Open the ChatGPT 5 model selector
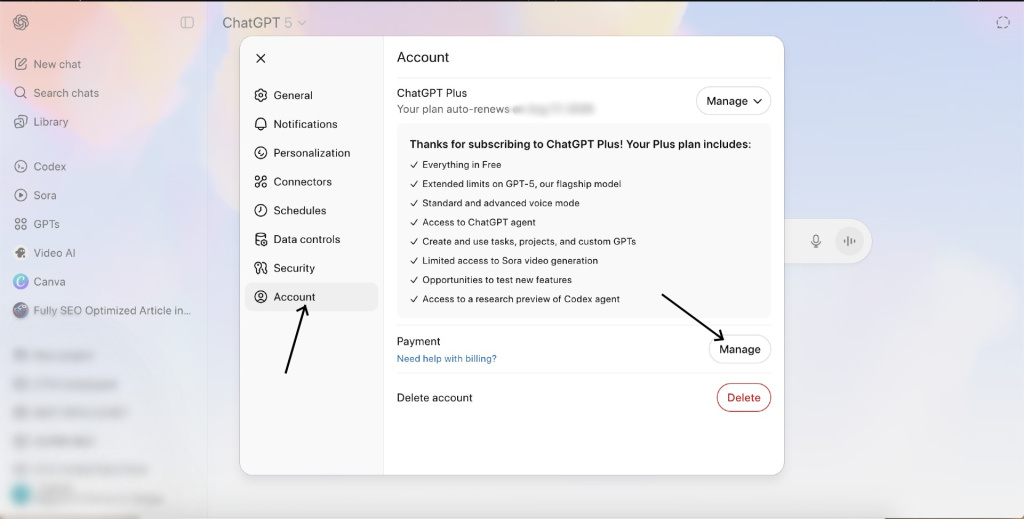 tap(264, 23)
